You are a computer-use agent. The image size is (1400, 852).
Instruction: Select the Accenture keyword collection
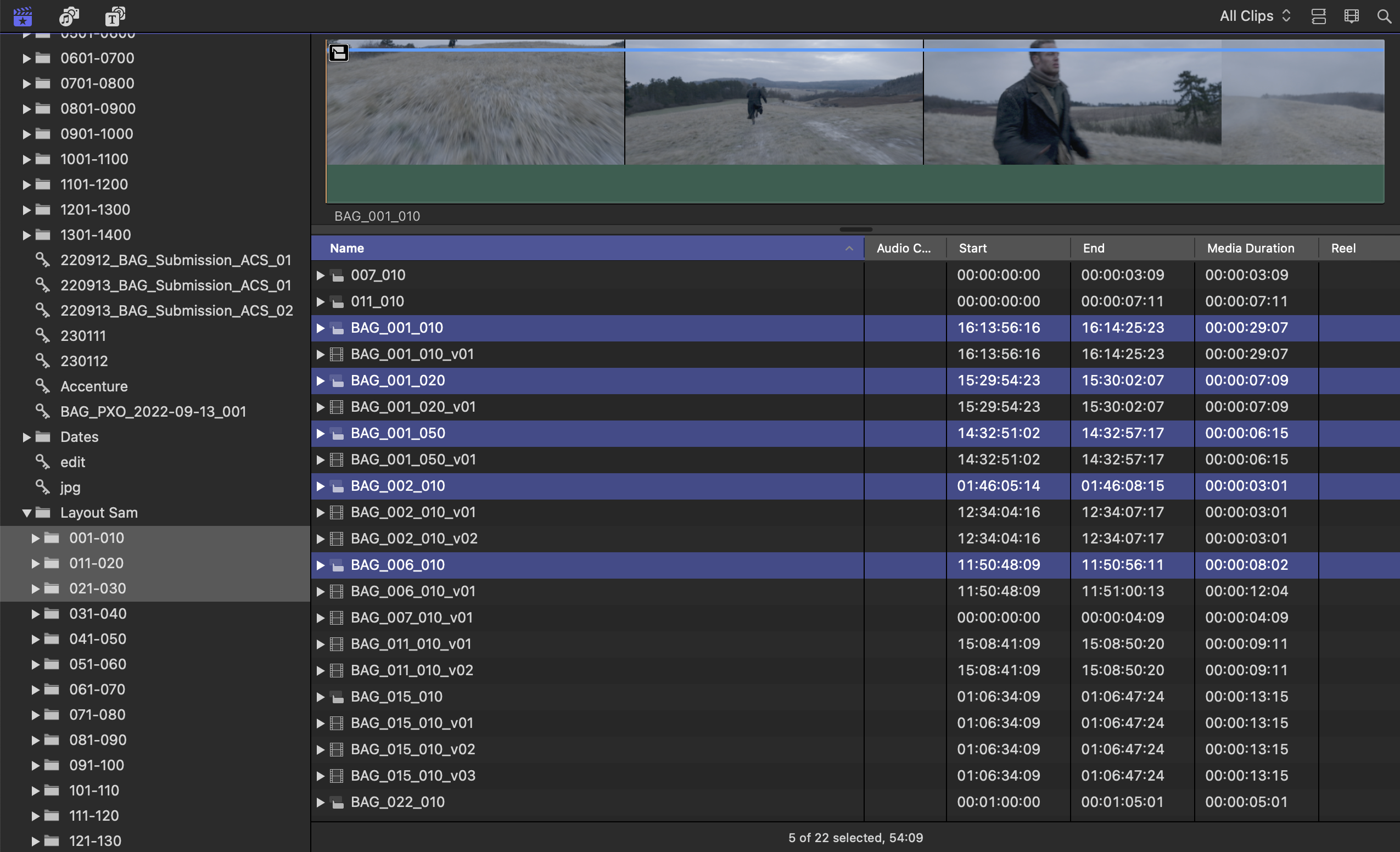(94, 386)
